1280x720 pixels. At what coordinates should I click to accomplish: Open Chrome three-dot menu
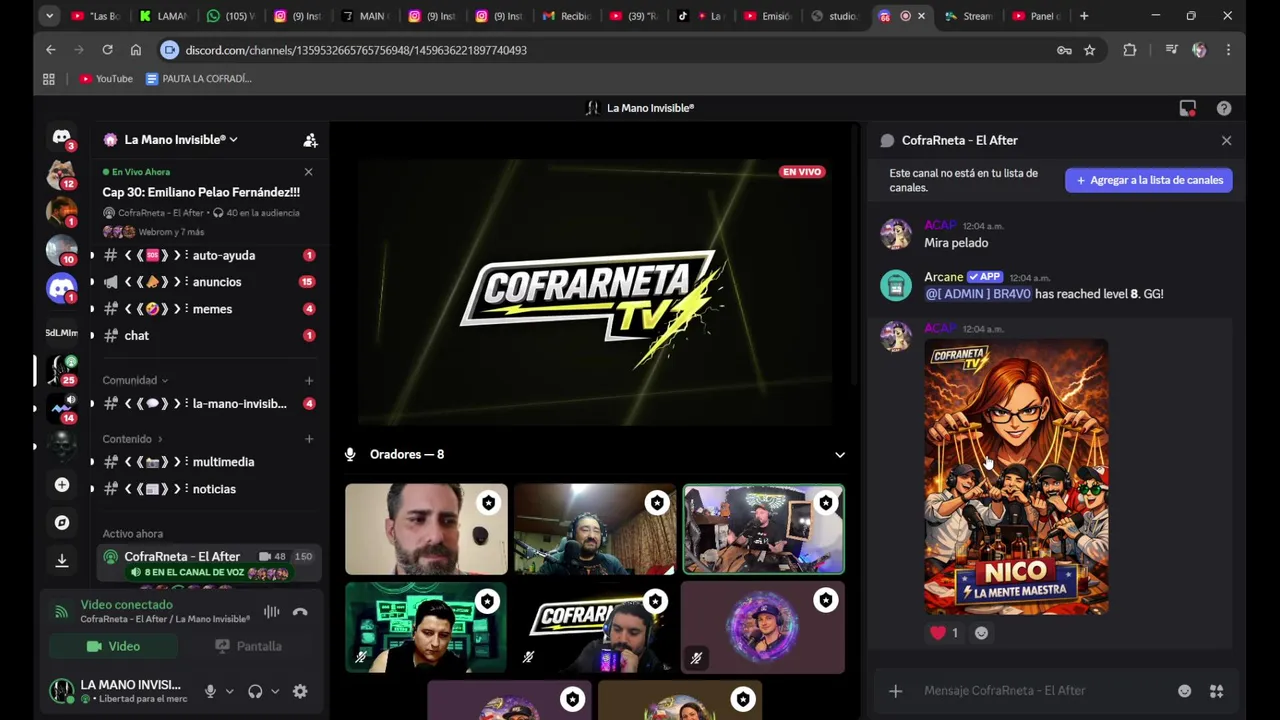point(1228,50)
